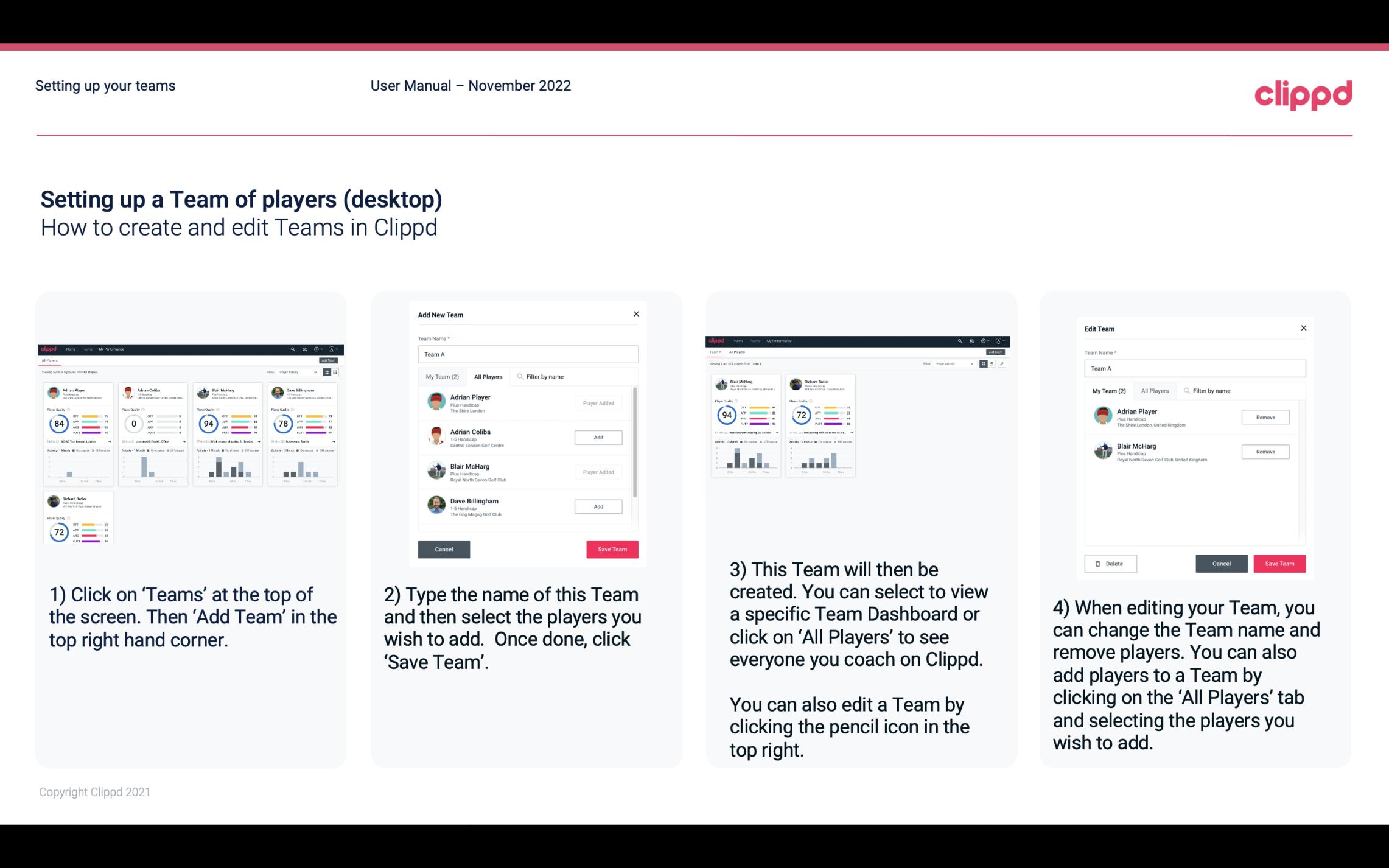
Task: Click the Add button next to Dave Billingham
Action: (x=597, y=506)
